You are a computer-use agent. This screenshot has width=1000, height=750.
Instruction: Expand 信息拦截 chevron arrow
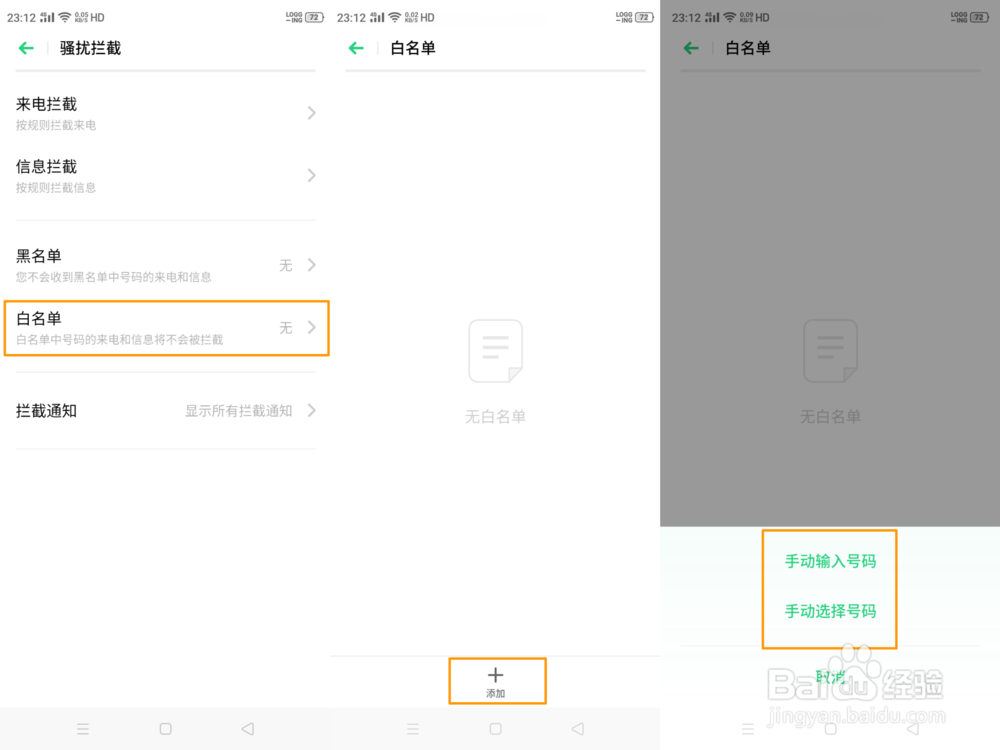311,175
